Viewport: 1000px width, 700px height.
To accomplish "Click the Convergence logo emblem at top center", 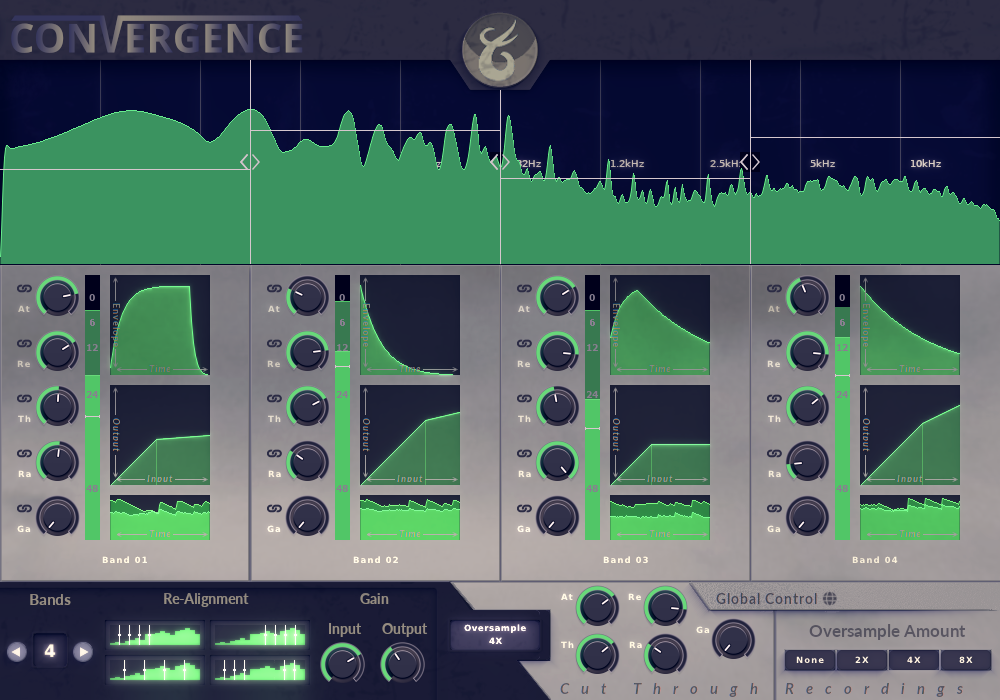I will (500, 50).
